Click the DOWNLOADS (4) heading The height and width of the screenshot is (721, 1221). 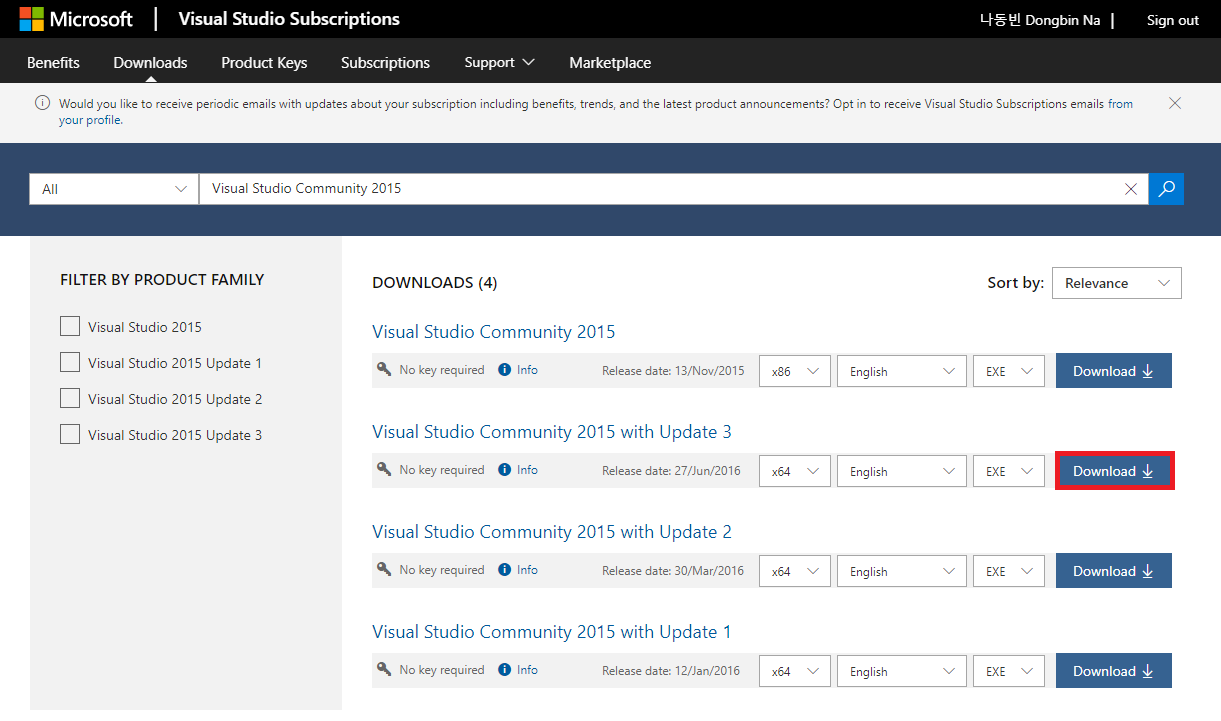[434, 283]
